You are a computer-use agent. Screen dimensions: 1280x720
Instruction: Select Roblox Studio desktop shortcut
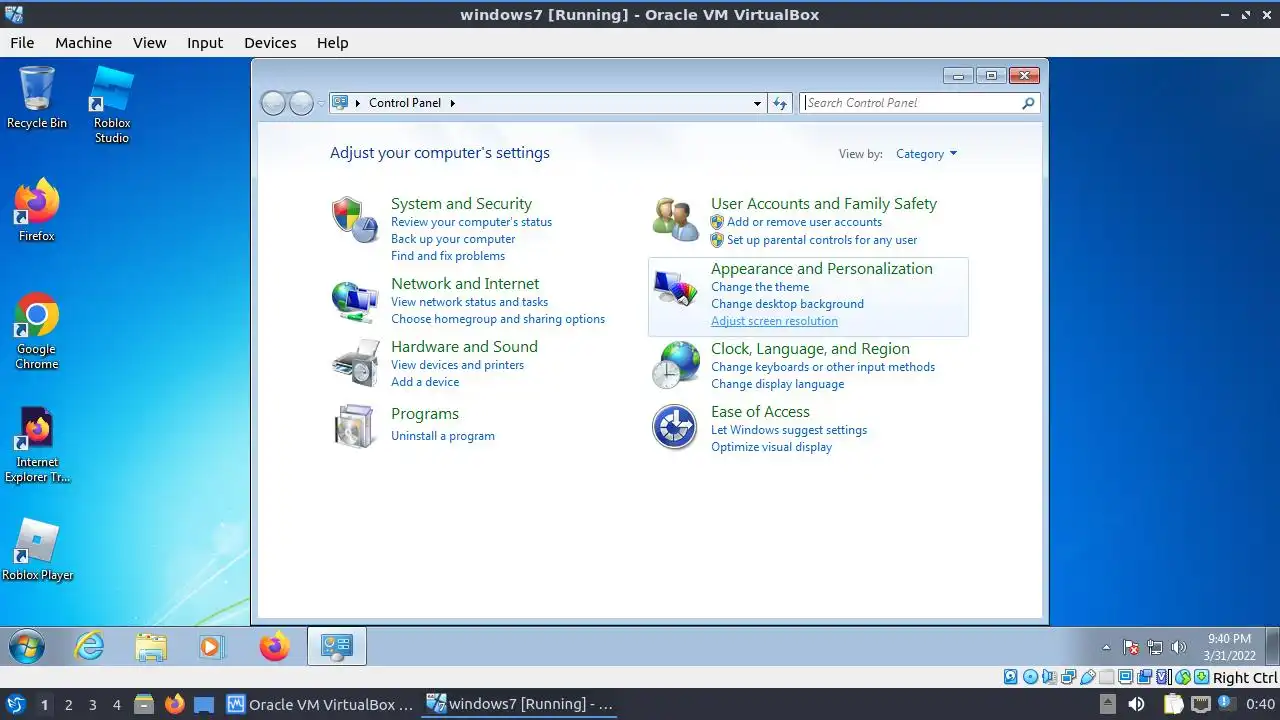click(x=112, y=105)
